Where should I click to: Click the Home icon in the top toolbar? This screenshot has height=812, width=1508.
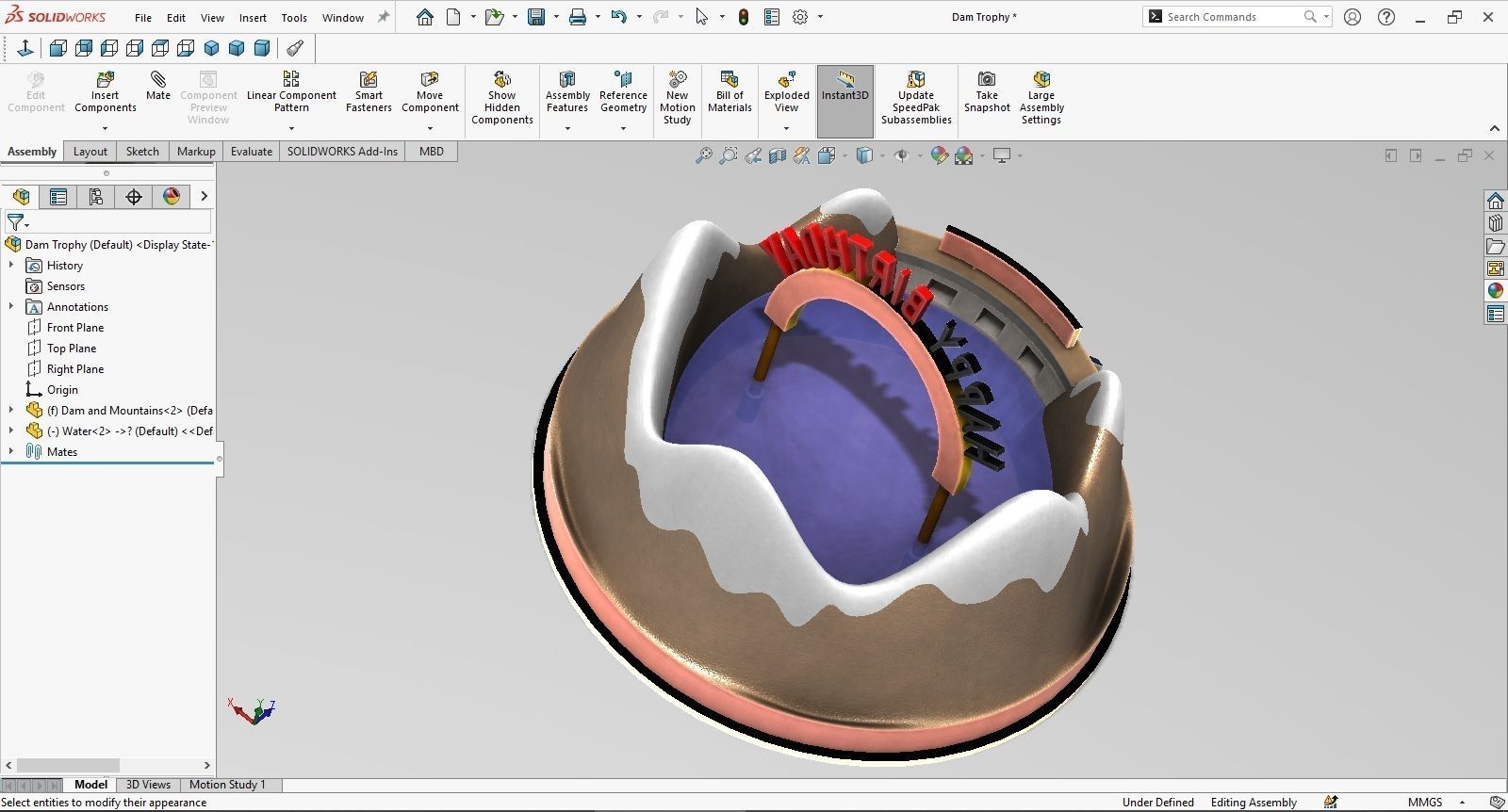(x=425, y=17)
